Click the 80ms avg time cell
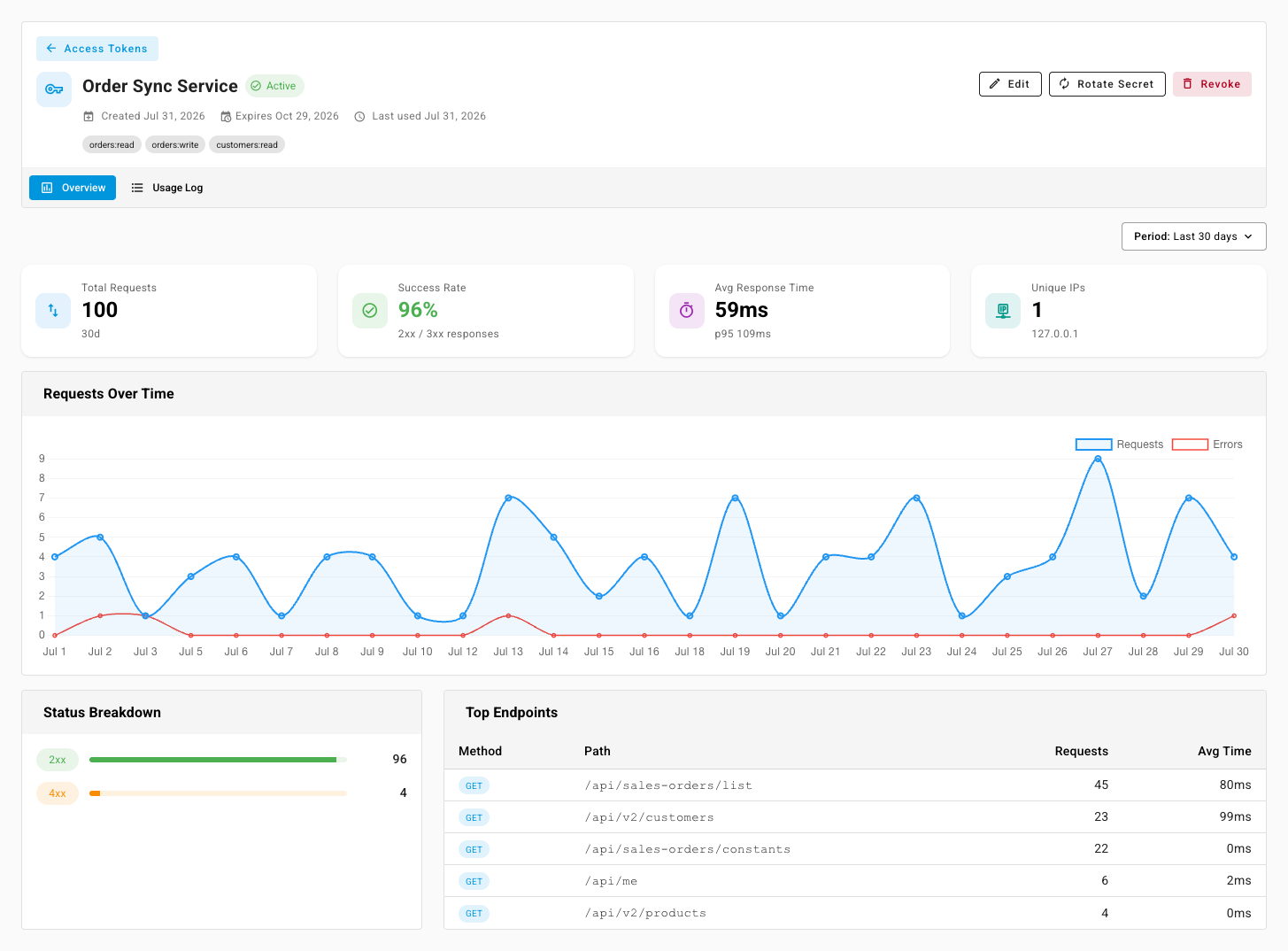This screenshot has height=951, width=1288. point(1235,785)
